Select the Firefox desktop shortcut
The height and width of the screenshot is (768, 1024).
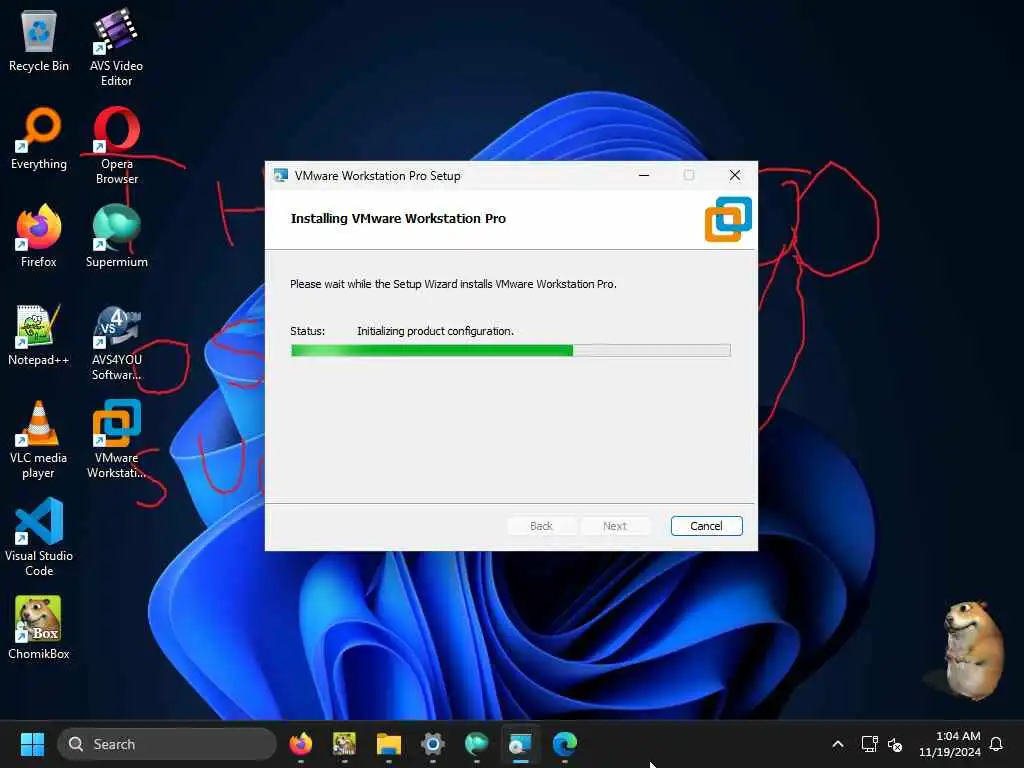coord(39,236)
